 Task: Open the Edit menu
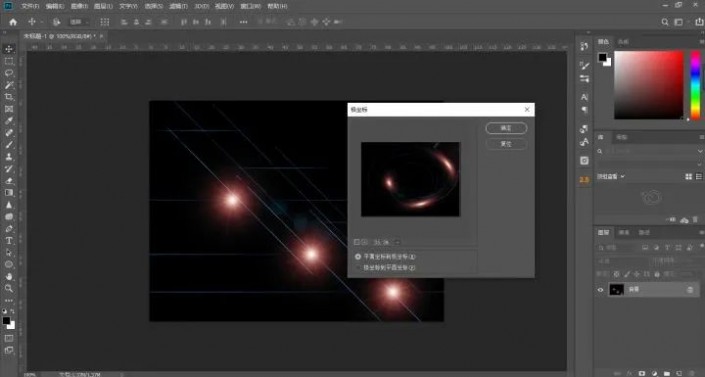pyautogui.click(x=55, y=6)
